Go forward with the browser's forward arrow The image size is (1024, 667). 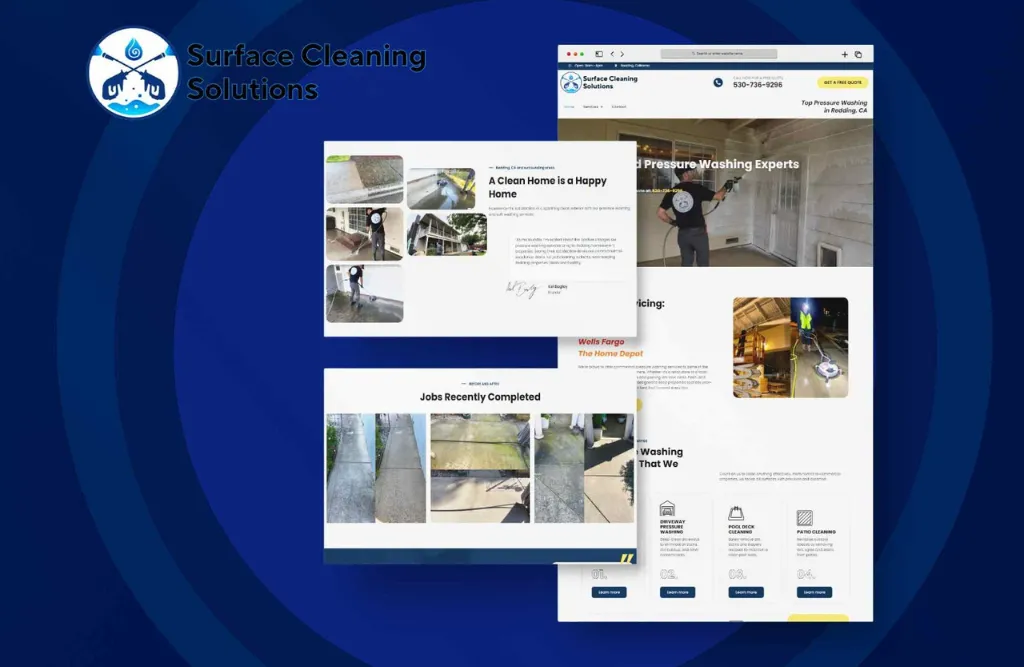tap(622, 54)
